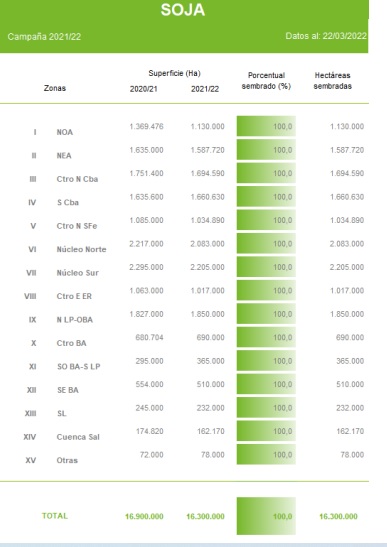
Task: Select the TOTAL row label
Action: tap(55, 516)
